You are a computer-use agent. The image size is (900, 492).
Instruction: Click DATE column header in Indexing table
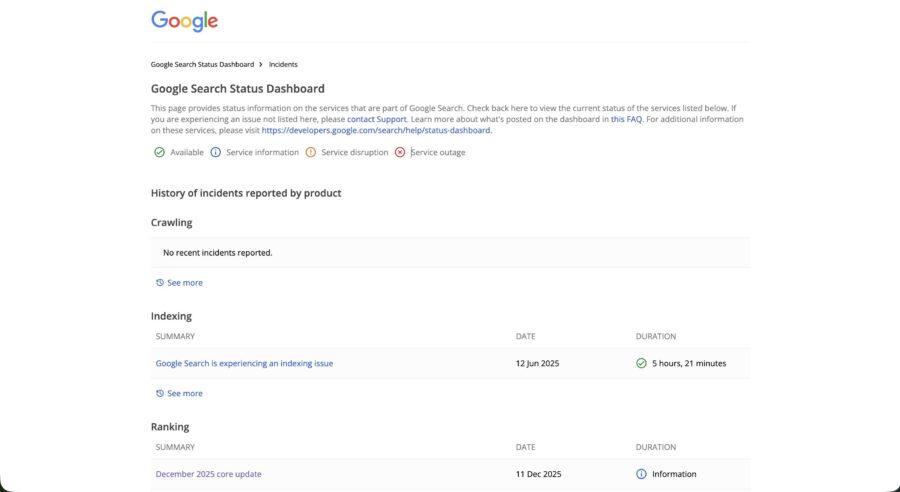click(525, 336)
